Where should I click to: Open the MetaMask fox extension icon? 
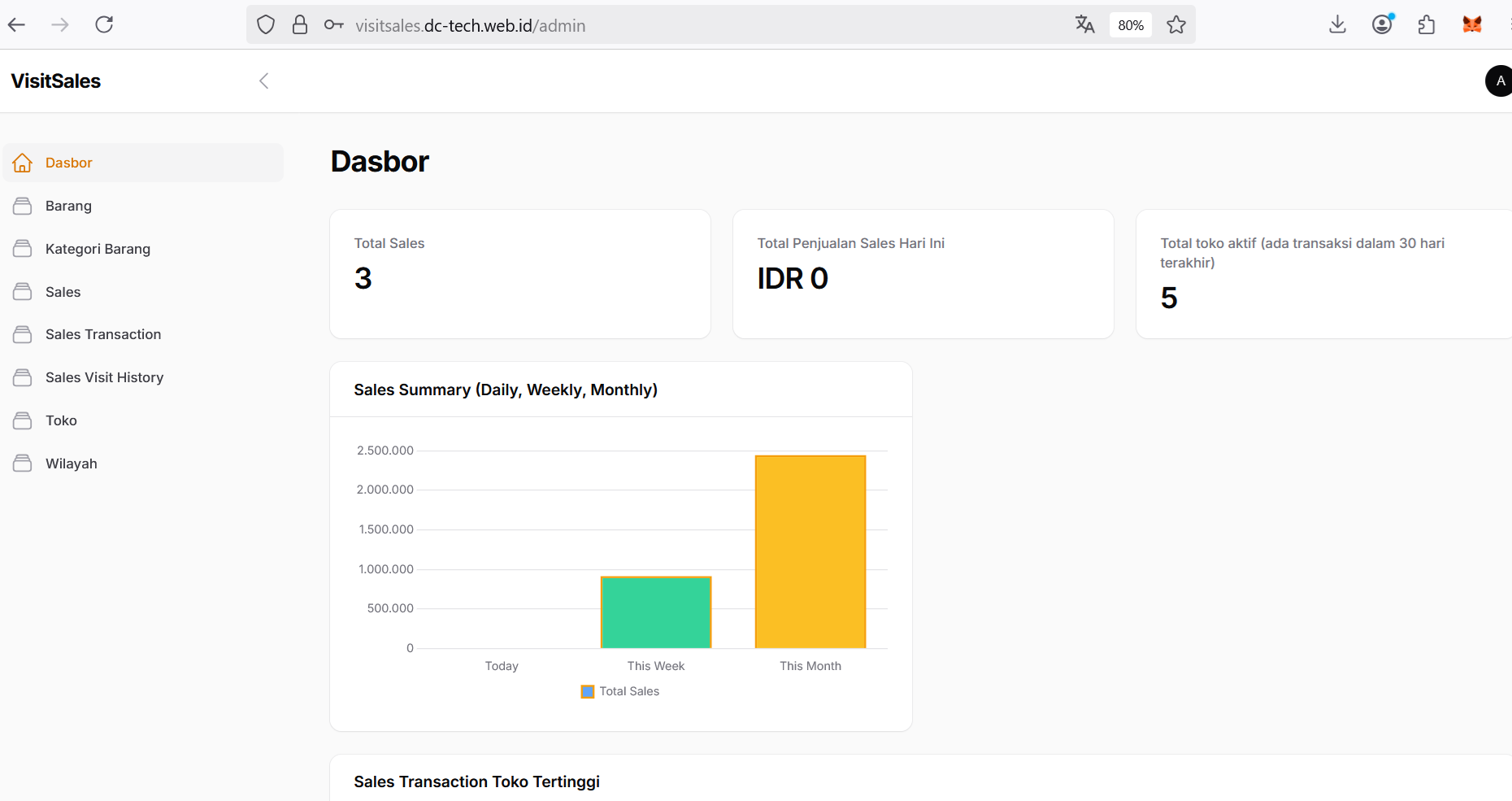coord(1473,24)
